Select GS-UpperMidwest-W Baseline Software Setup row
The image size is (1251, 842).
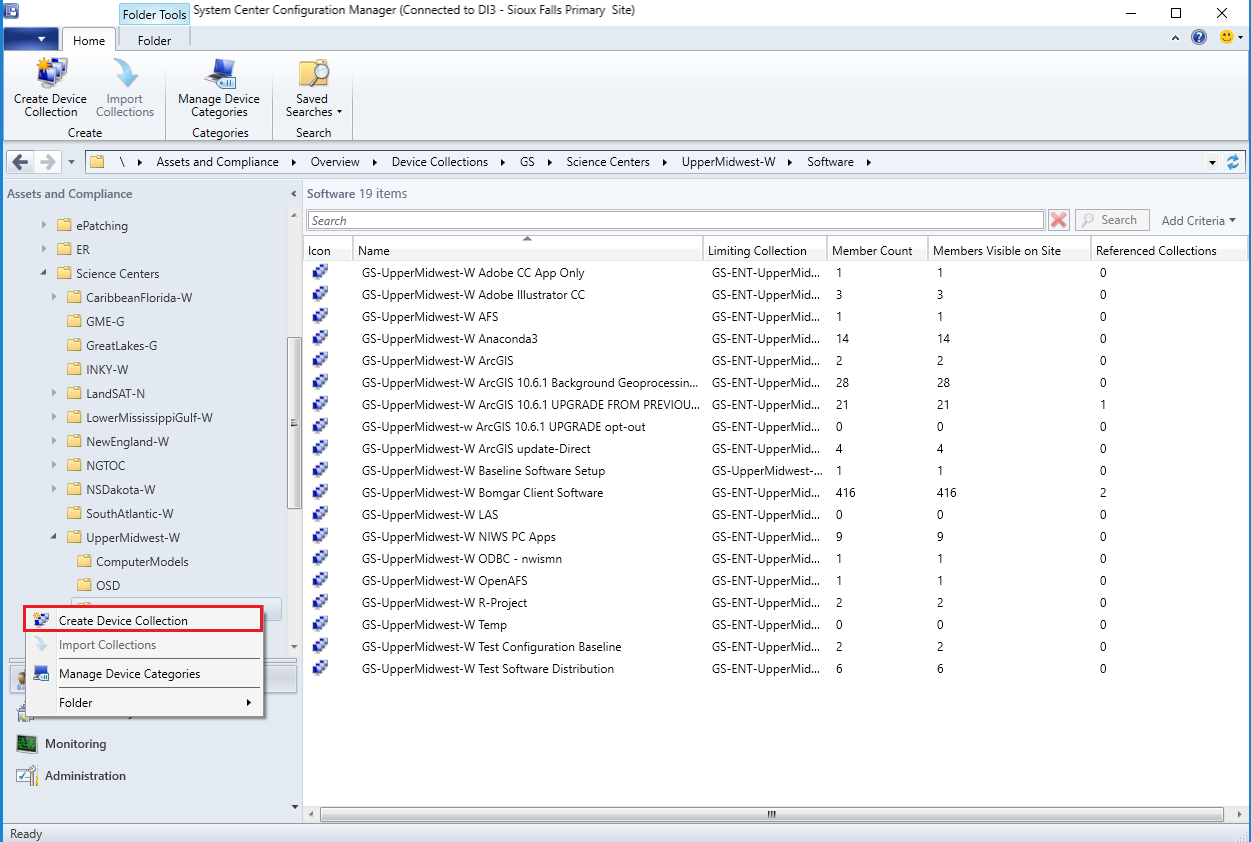pyautogui.click(x=776, y=470)
